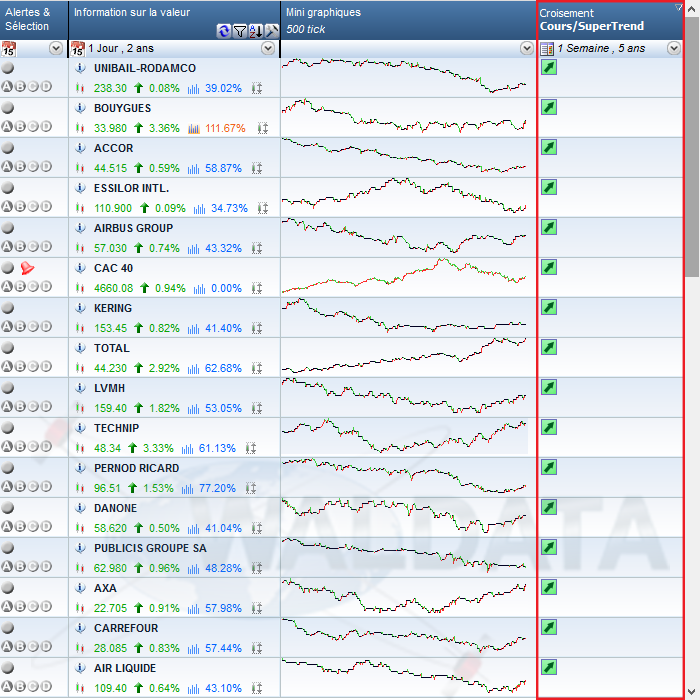Click the volume bars icon for BOUYGUES
Image resolution: width=700 pixels, height=700 pixels.
(194, 129)
